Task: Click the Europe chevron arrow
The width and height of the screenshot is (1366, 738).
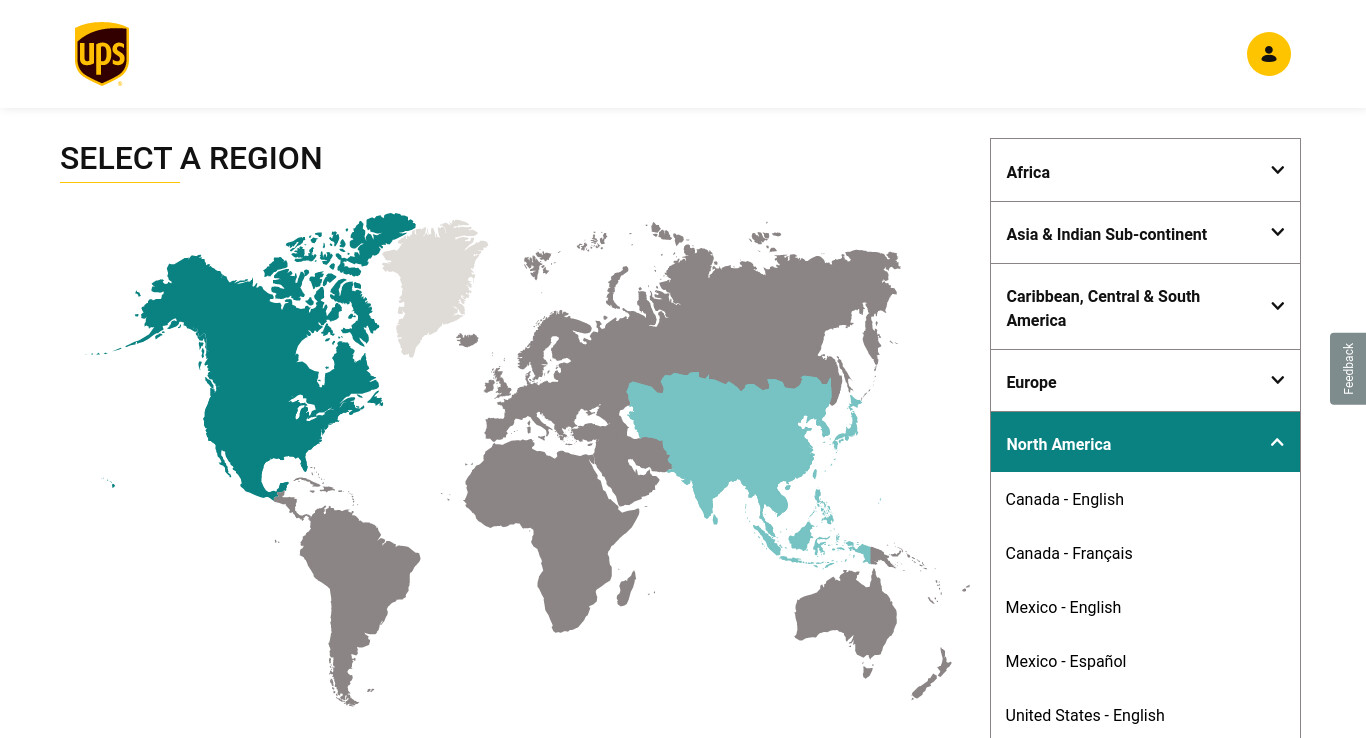Action: (1277, 380)
